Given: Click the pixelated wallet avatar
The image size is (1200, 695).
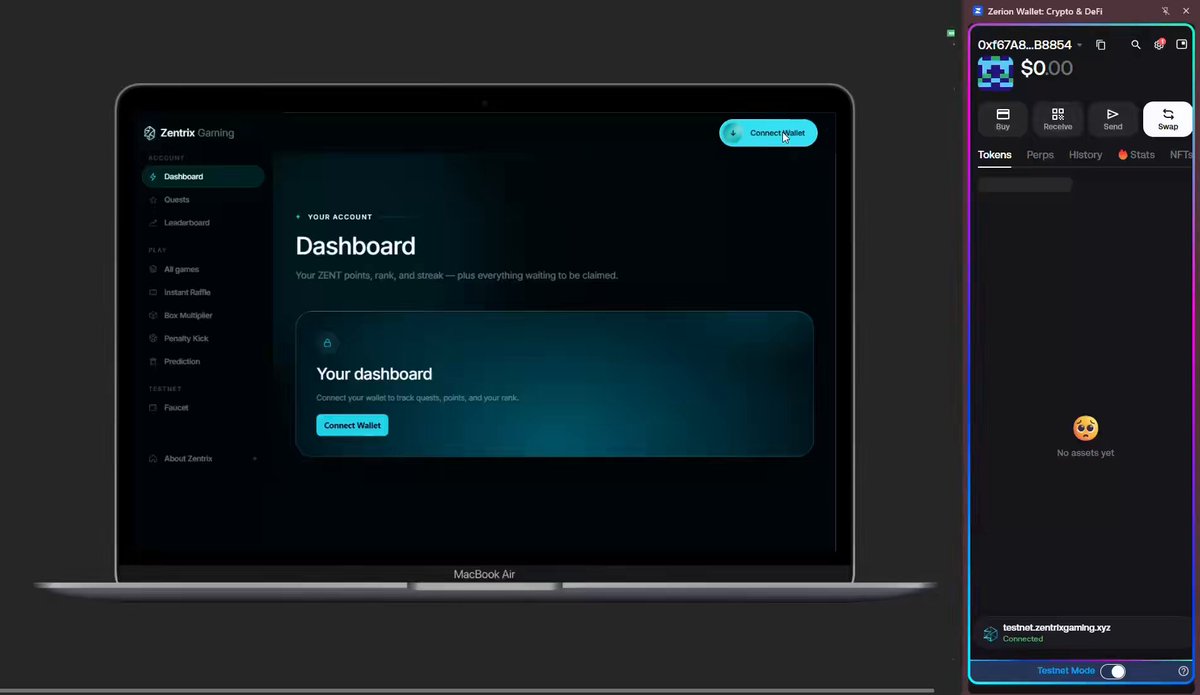Looking at the screenshot, I should point(995,72).
